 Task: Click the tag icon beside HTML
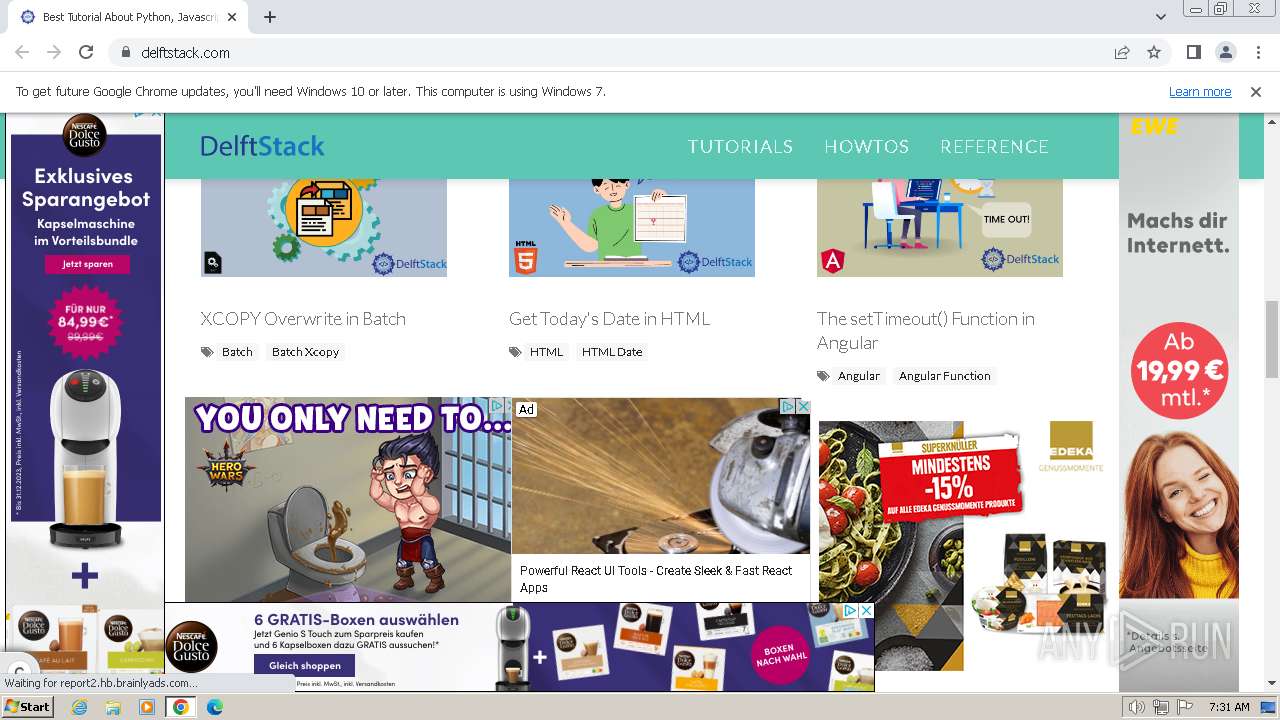515,352
